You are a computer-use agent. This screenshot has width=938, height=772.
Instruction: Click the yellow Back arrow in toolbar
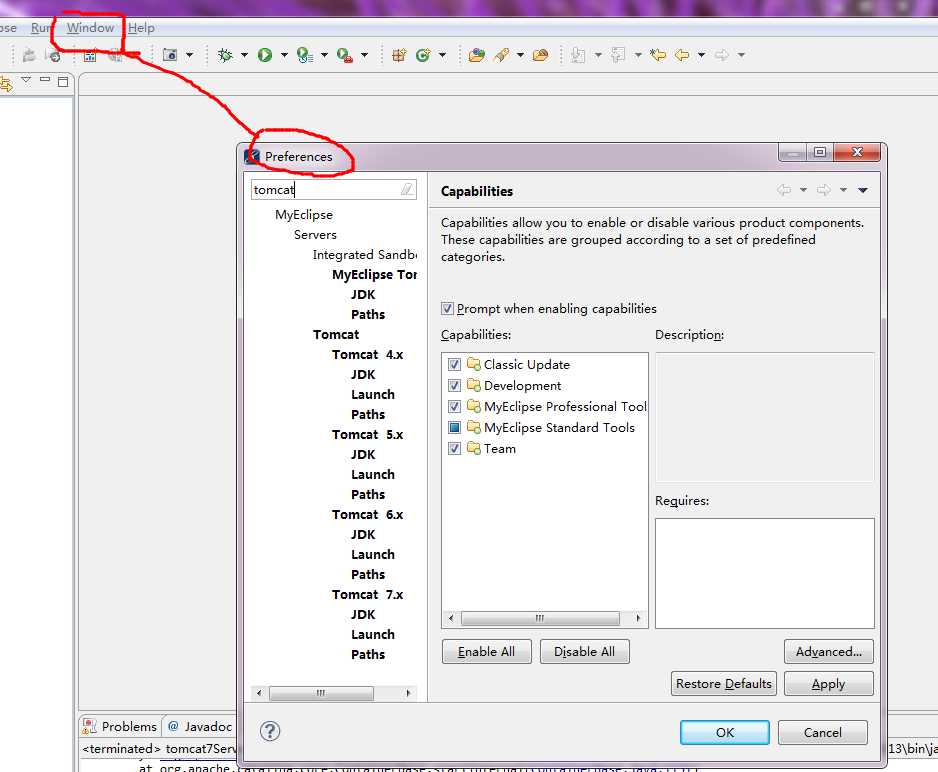(x=682, y=55)
